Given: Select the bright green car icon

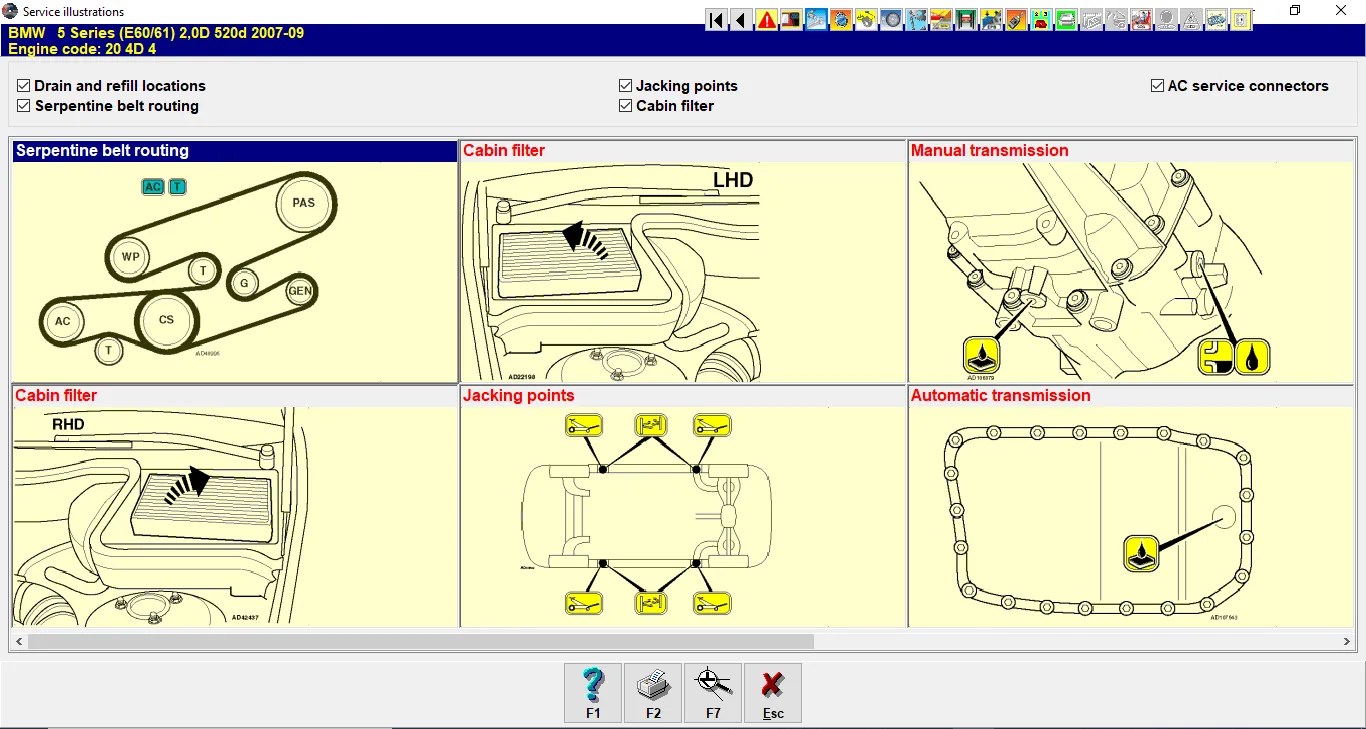Looking at the screenshot, I should 1066,19.
